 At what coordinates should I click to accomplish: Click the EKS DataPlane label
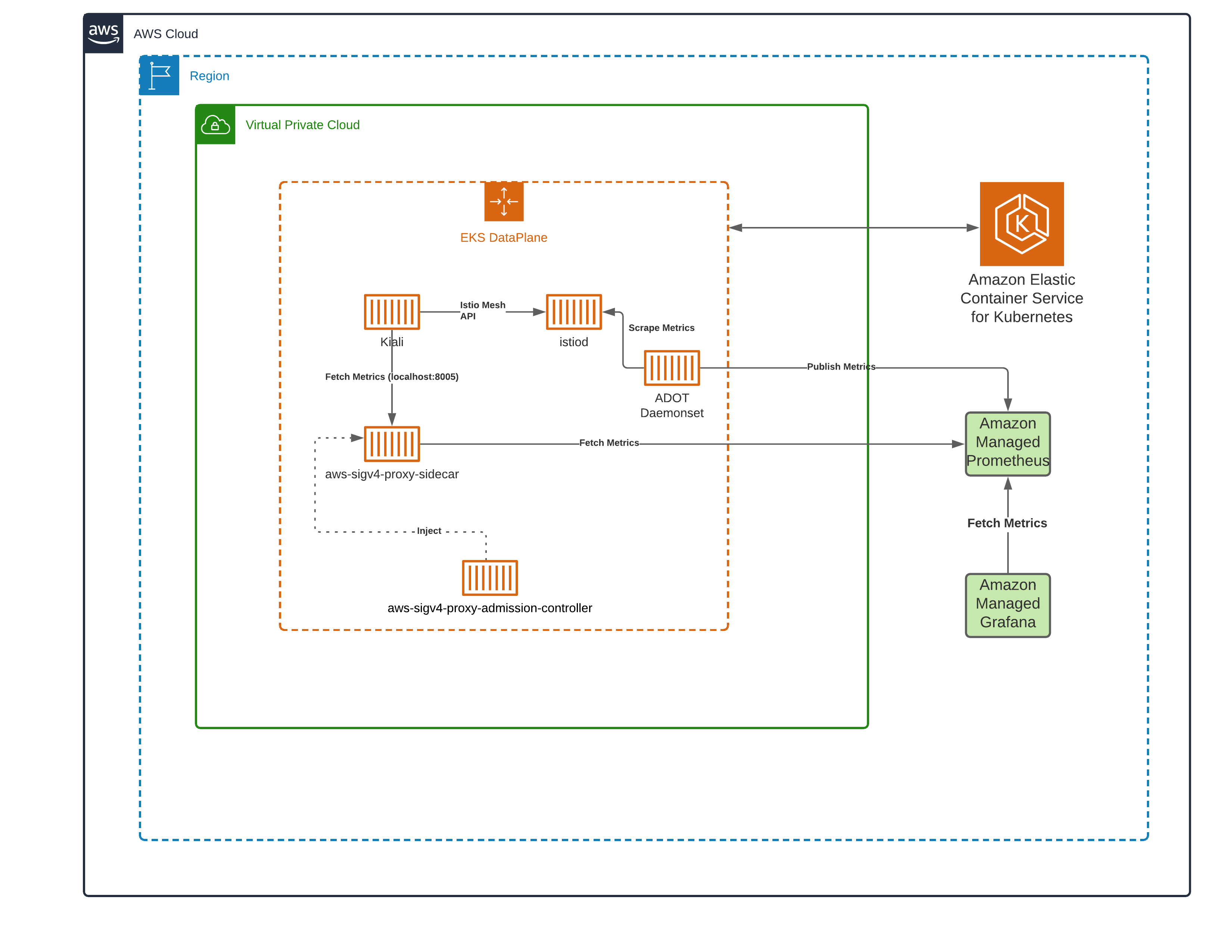[x=504, y=237]
